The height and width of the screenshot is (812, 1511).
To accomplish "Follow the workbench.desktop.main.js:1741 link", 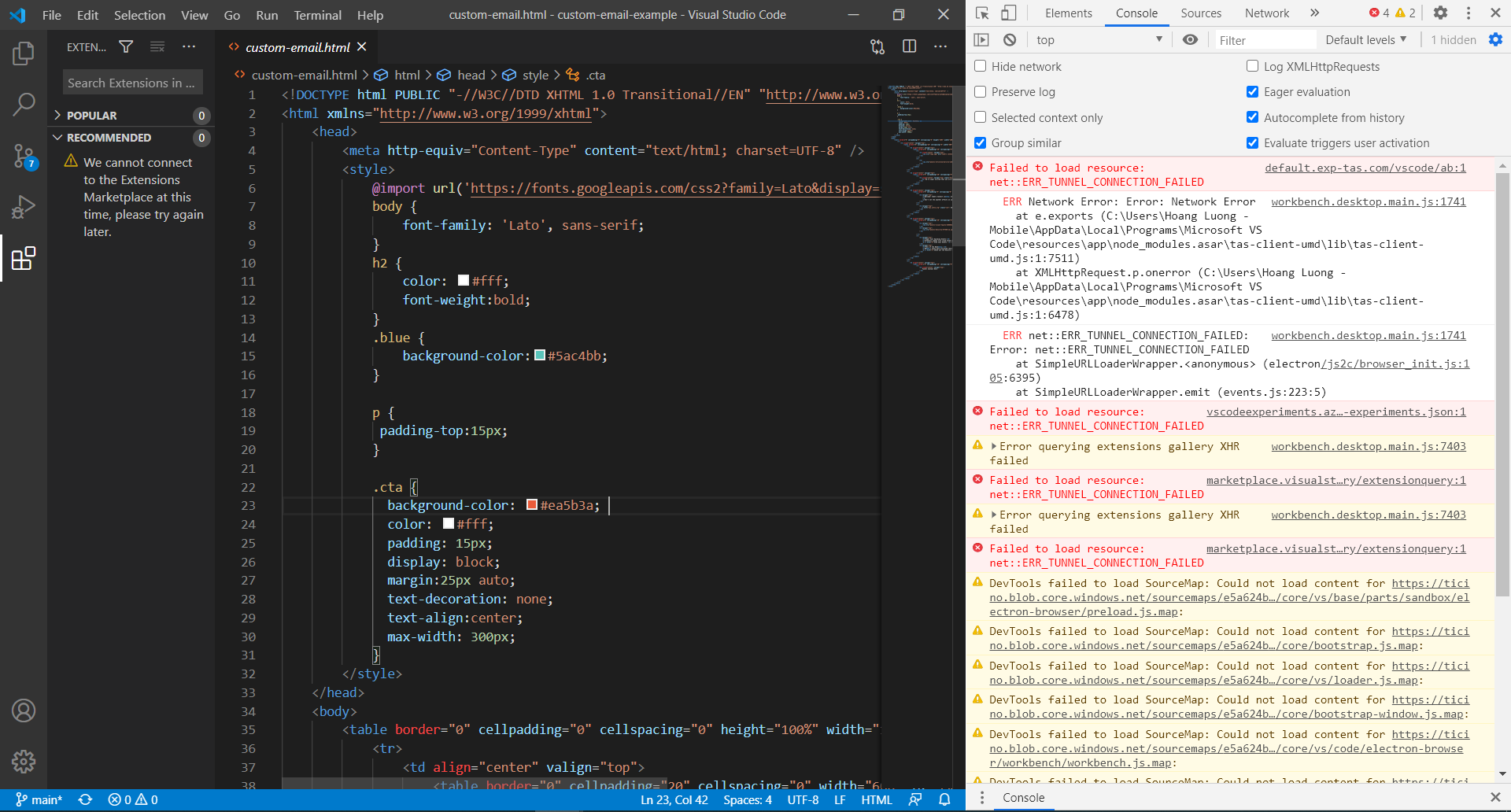I will [x=1369, y=201].
